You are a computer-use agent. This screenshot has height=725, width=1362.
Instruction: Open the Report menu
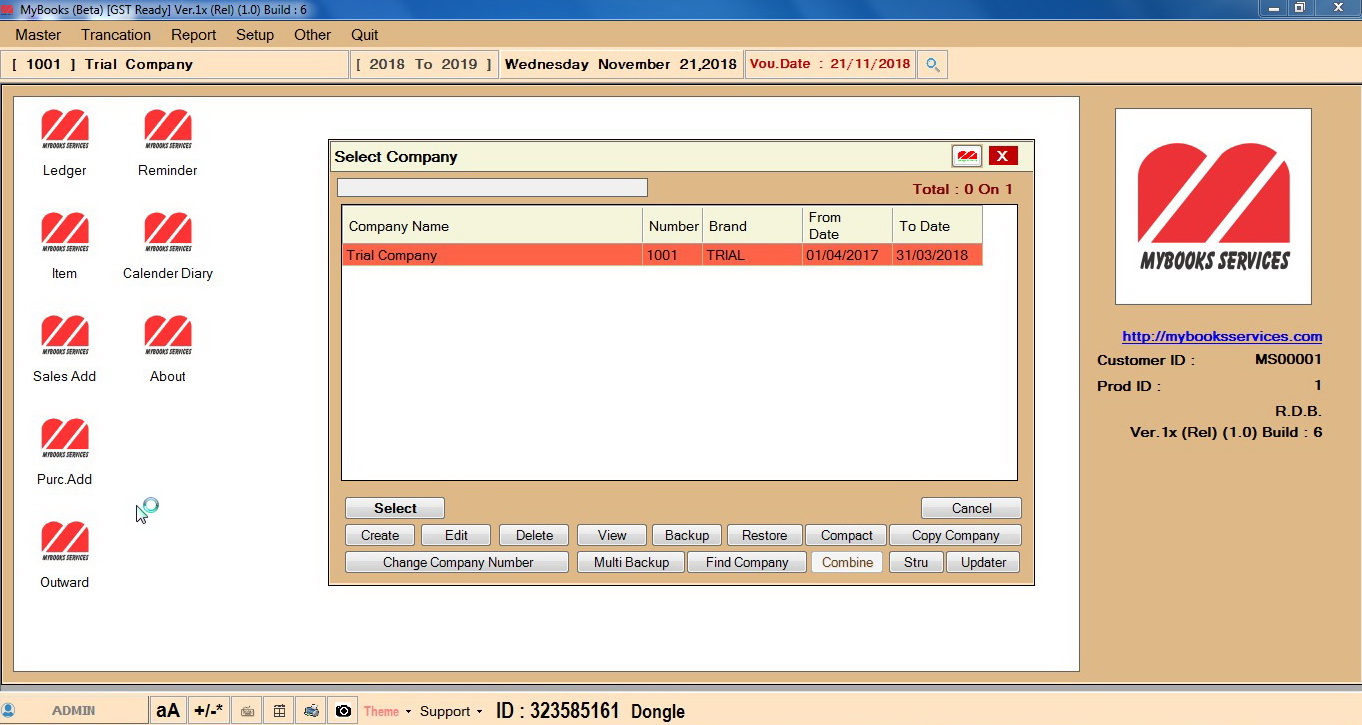tap(193, 35)
